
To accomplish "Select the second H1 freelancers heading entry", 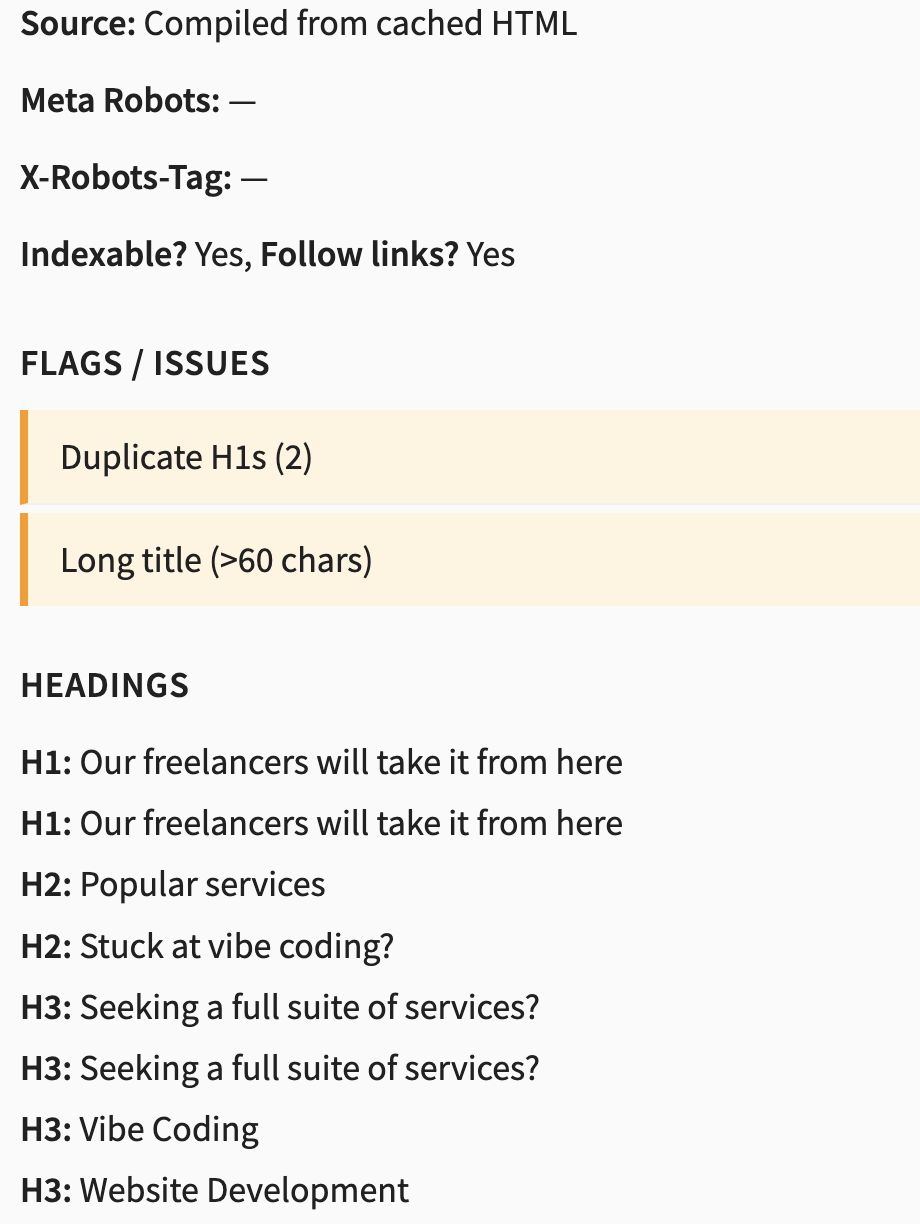I will 322,824.
